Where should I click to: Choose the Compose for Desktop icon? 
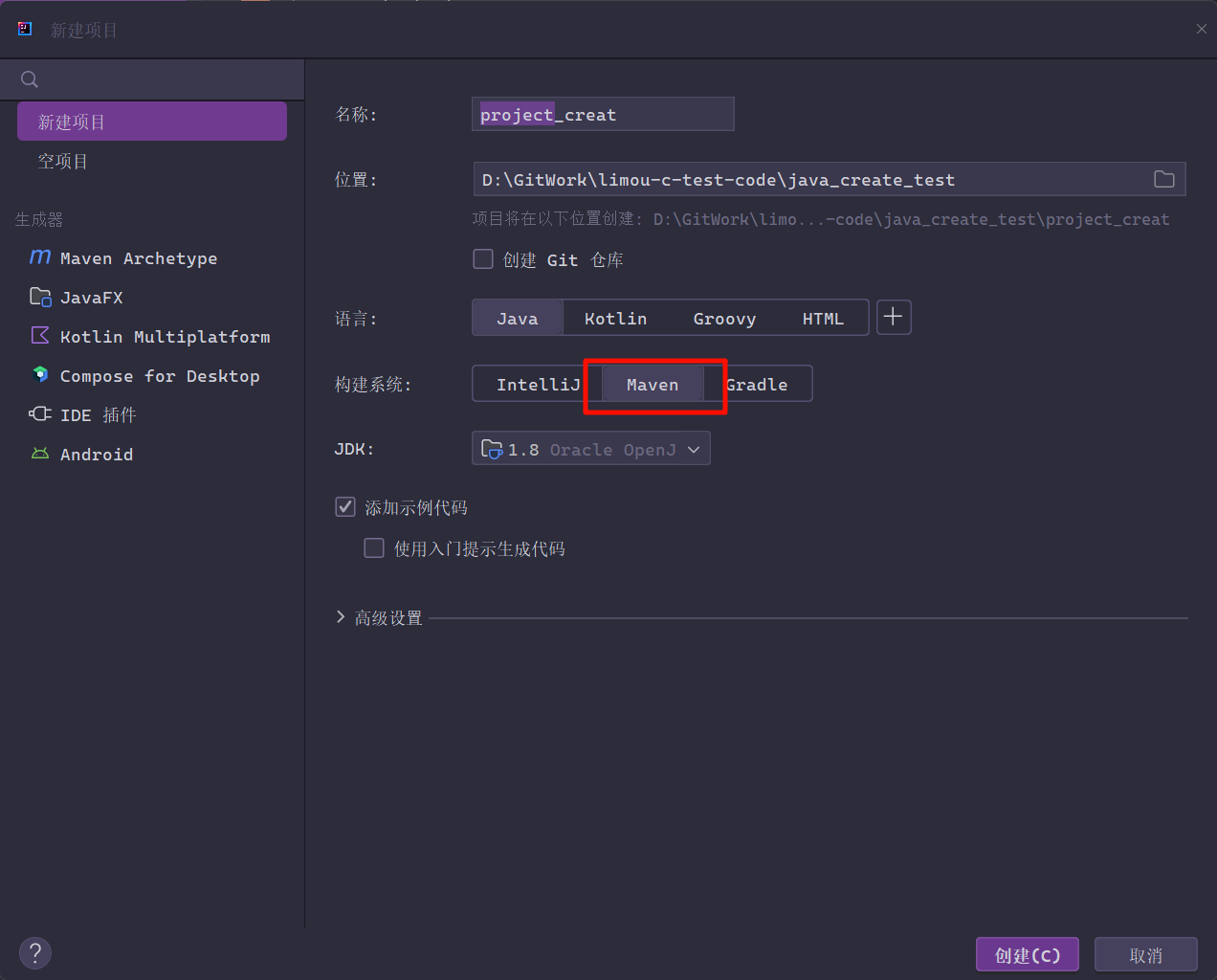tap(40, 375)
